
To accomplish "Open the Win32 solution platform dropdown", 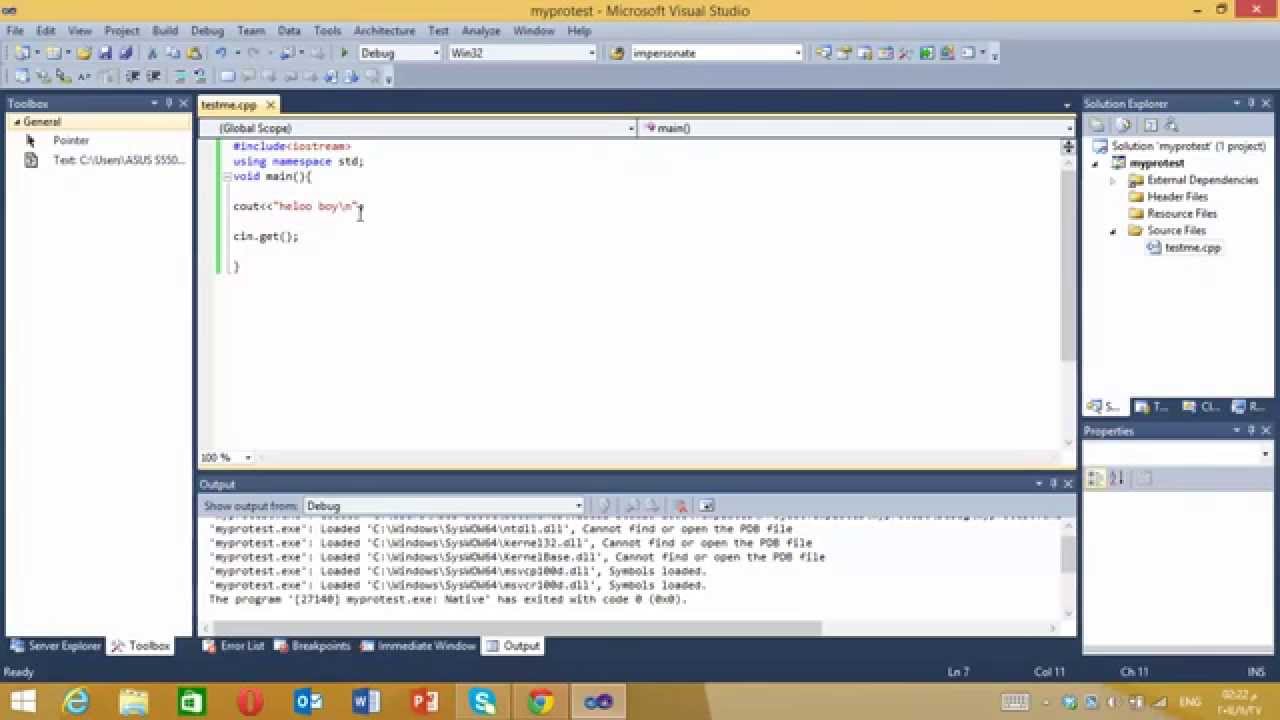I will pyautogui.click(x=592, y=53).
